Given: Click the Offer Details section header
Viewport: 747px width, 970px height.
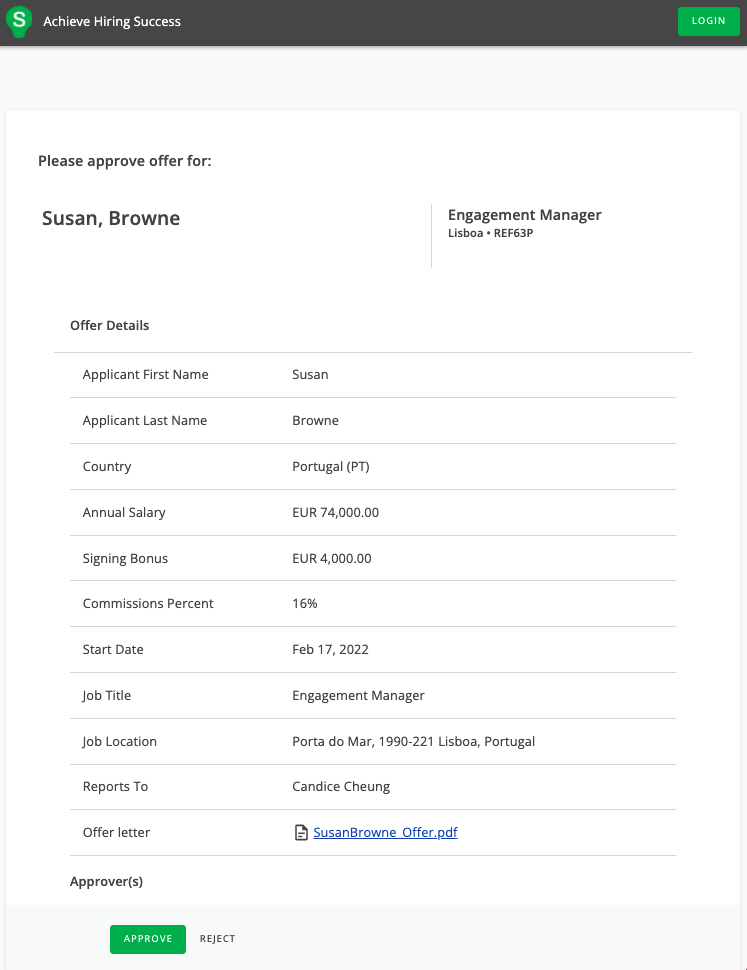Looking at the screenshot, I should pos(109,326).
